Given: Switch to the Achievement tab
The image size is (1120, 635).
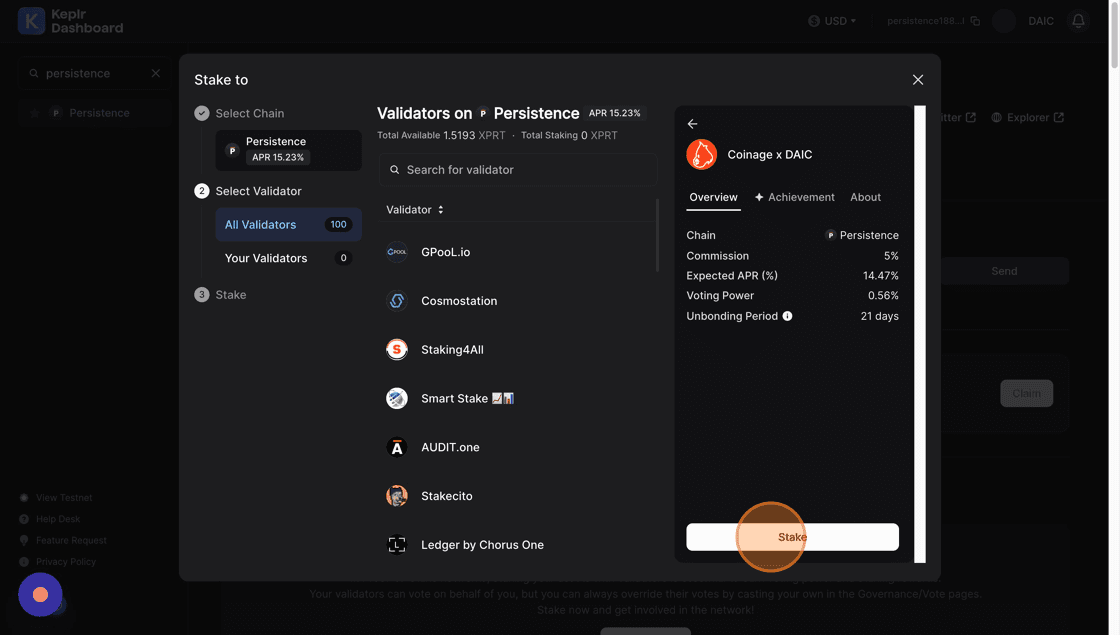Looking at the screenshot, I should coord(795,197).
